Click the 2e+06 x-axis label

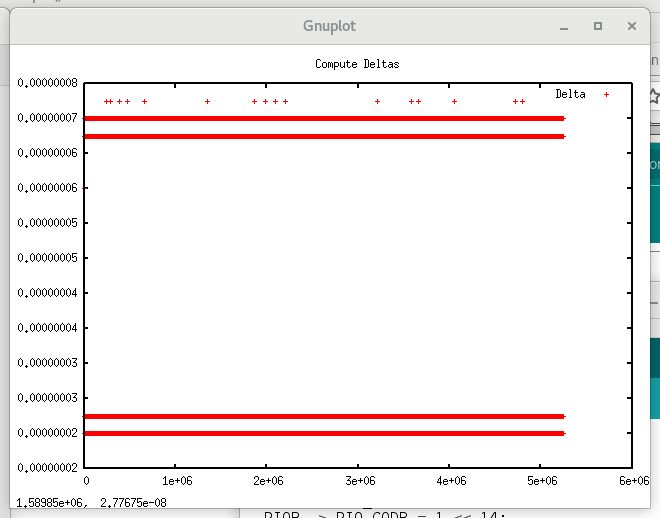click(268, 481)
